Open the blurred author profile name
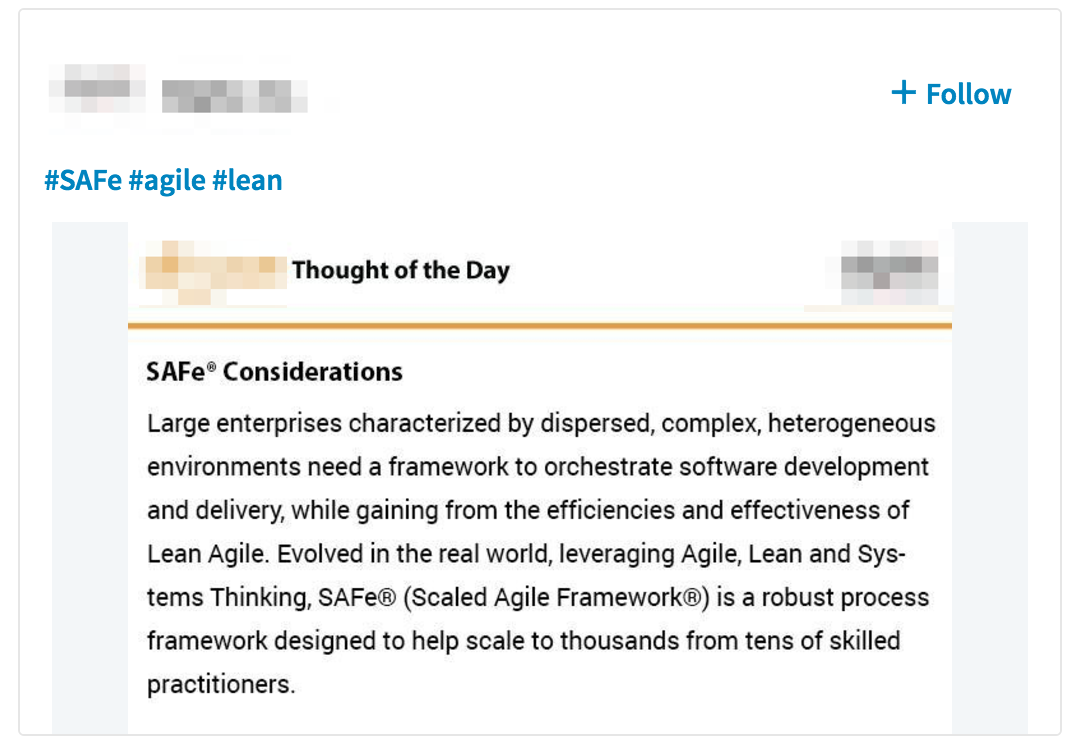The image size is (1084, 754). click(97, 88)
